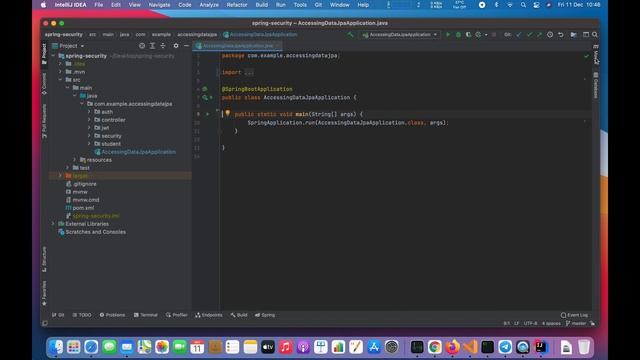Toggle Favorites tool window stripe
The height and width of the screenshot is (360, 640).
[x=44, y=293]
